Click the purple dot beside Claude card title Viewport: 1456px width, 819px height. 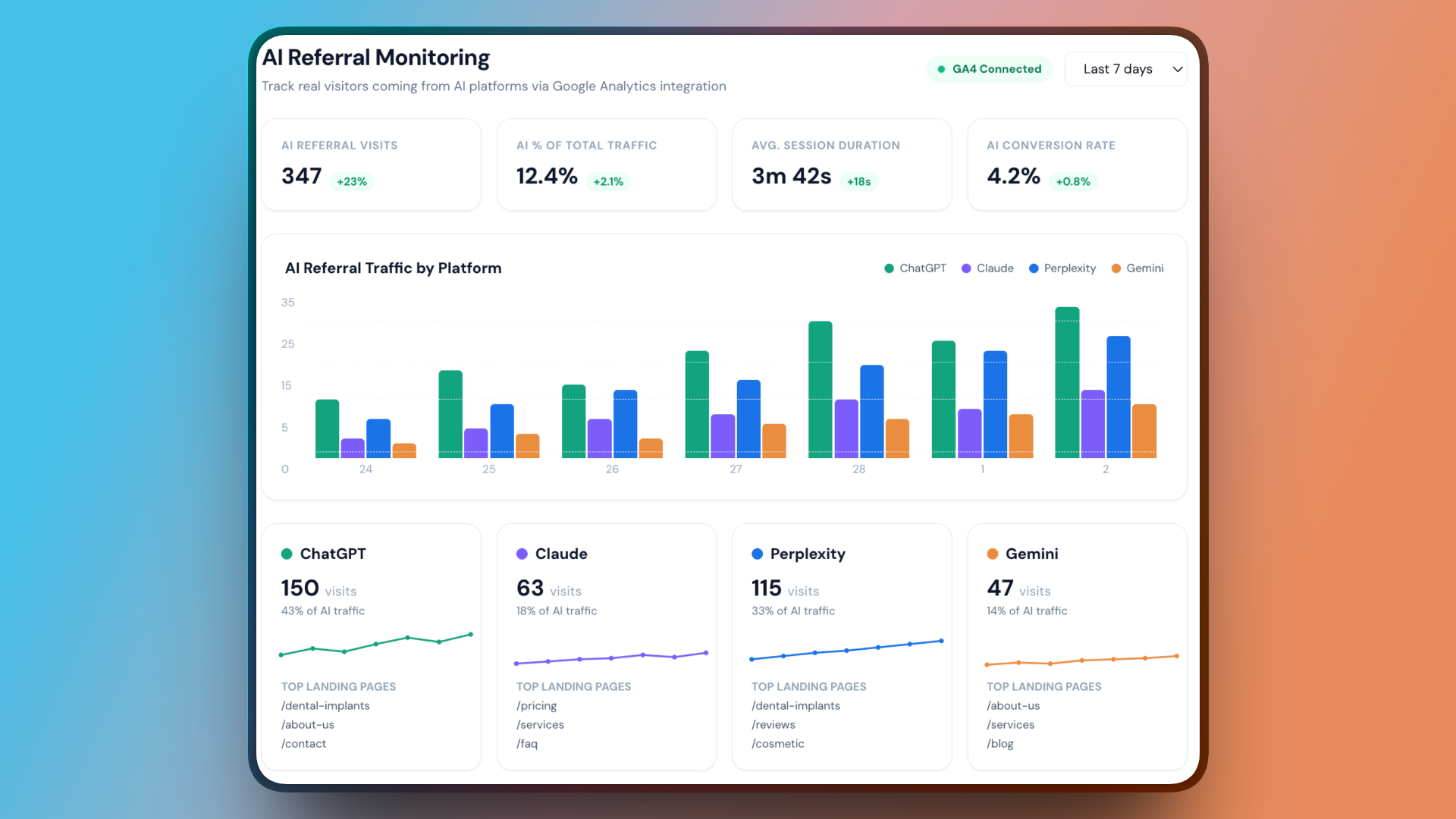pyautogui.click(x=522, y=554)
